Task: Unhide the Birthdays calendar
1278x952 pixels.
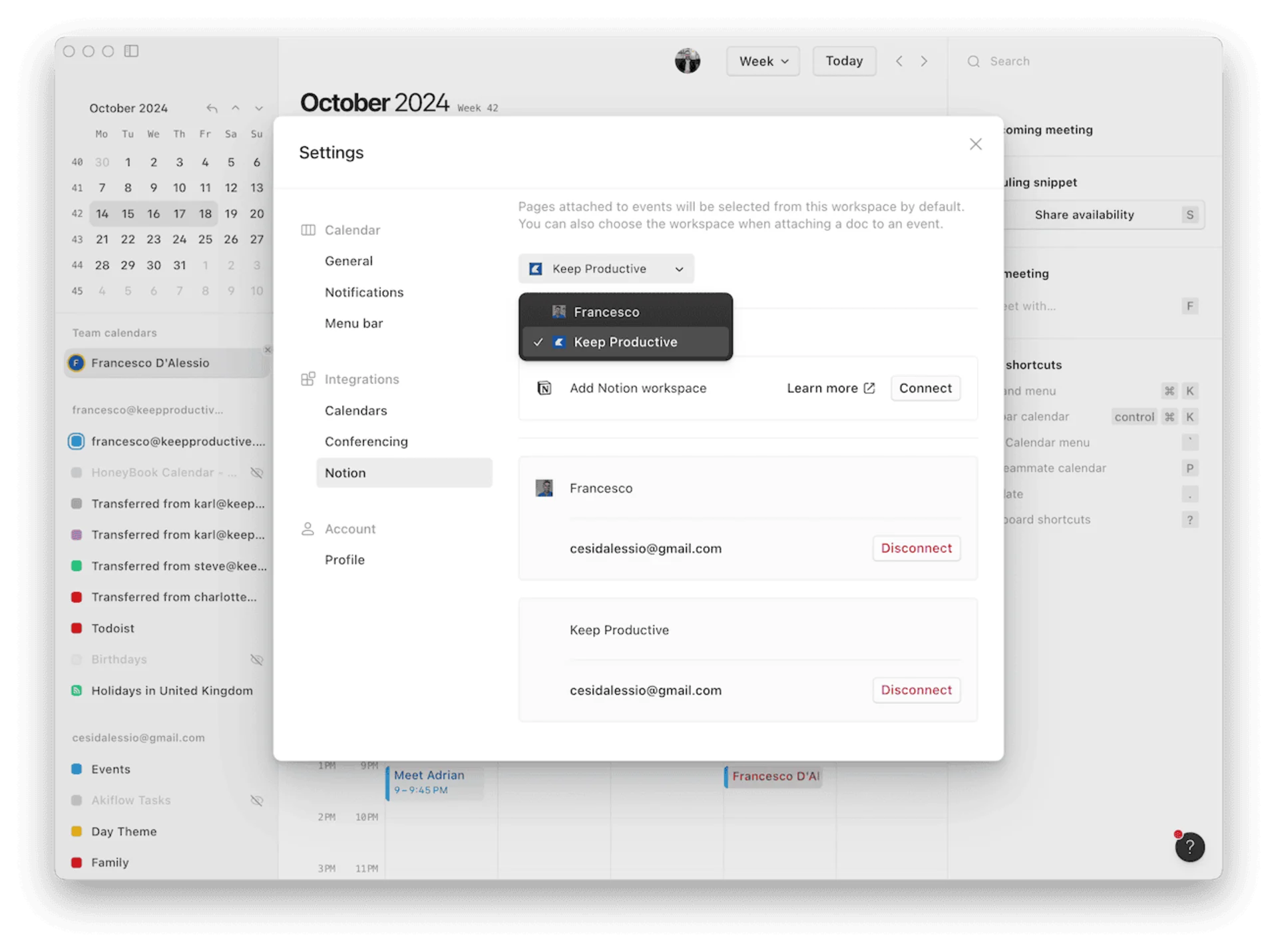Action: click(256, 660)
